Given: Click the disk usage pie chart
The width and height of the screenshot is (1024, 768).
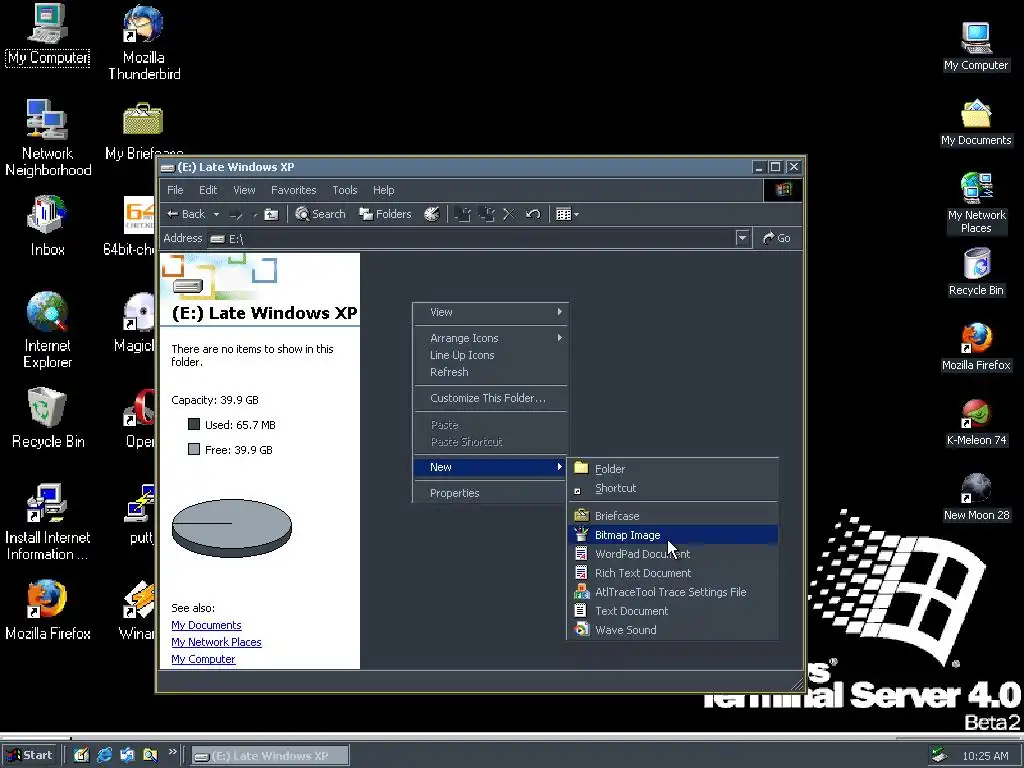Looking at the screenshot, I should [x=232, y=528].
